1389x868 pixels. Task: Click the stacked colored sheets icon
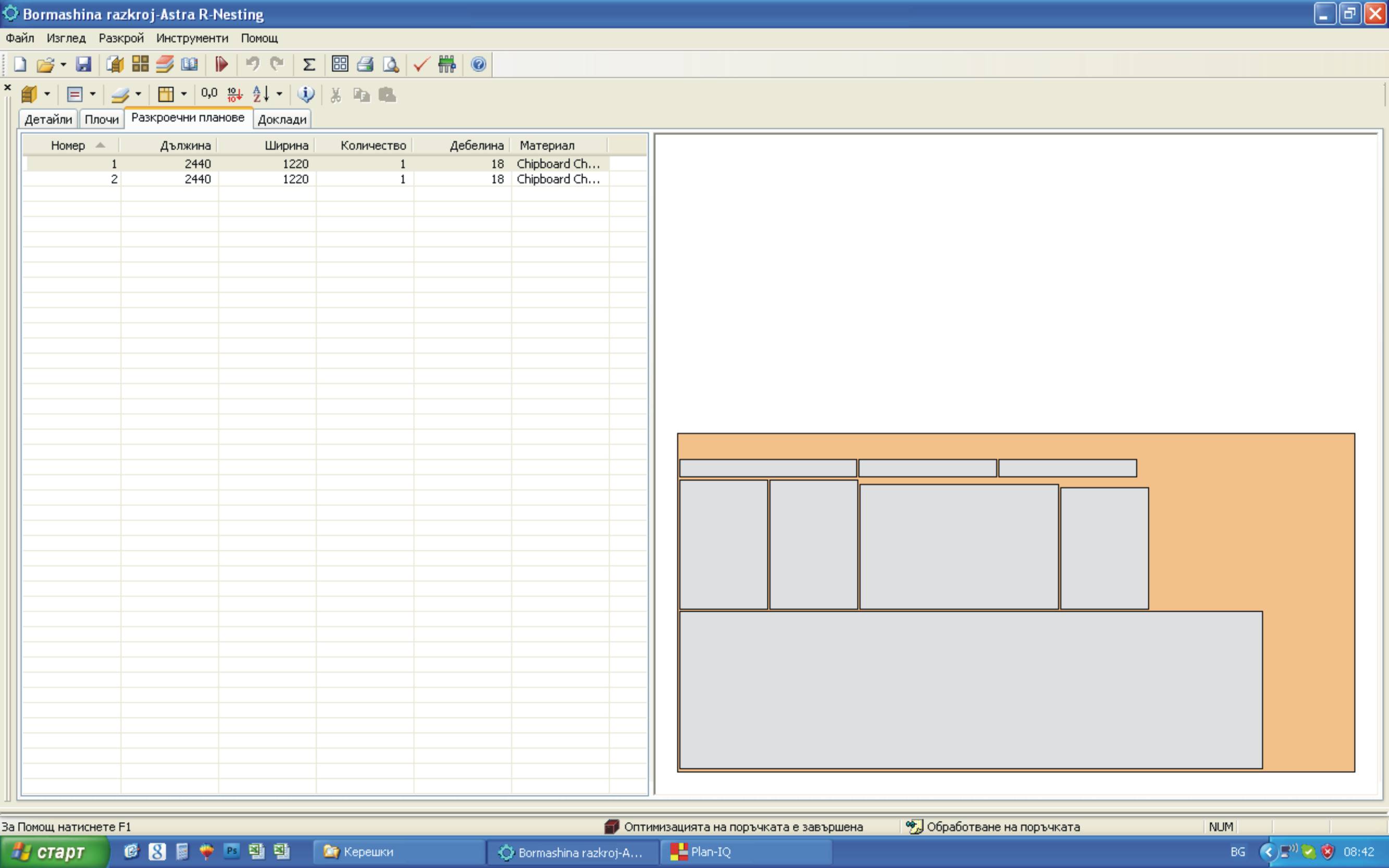pos(165,64)
